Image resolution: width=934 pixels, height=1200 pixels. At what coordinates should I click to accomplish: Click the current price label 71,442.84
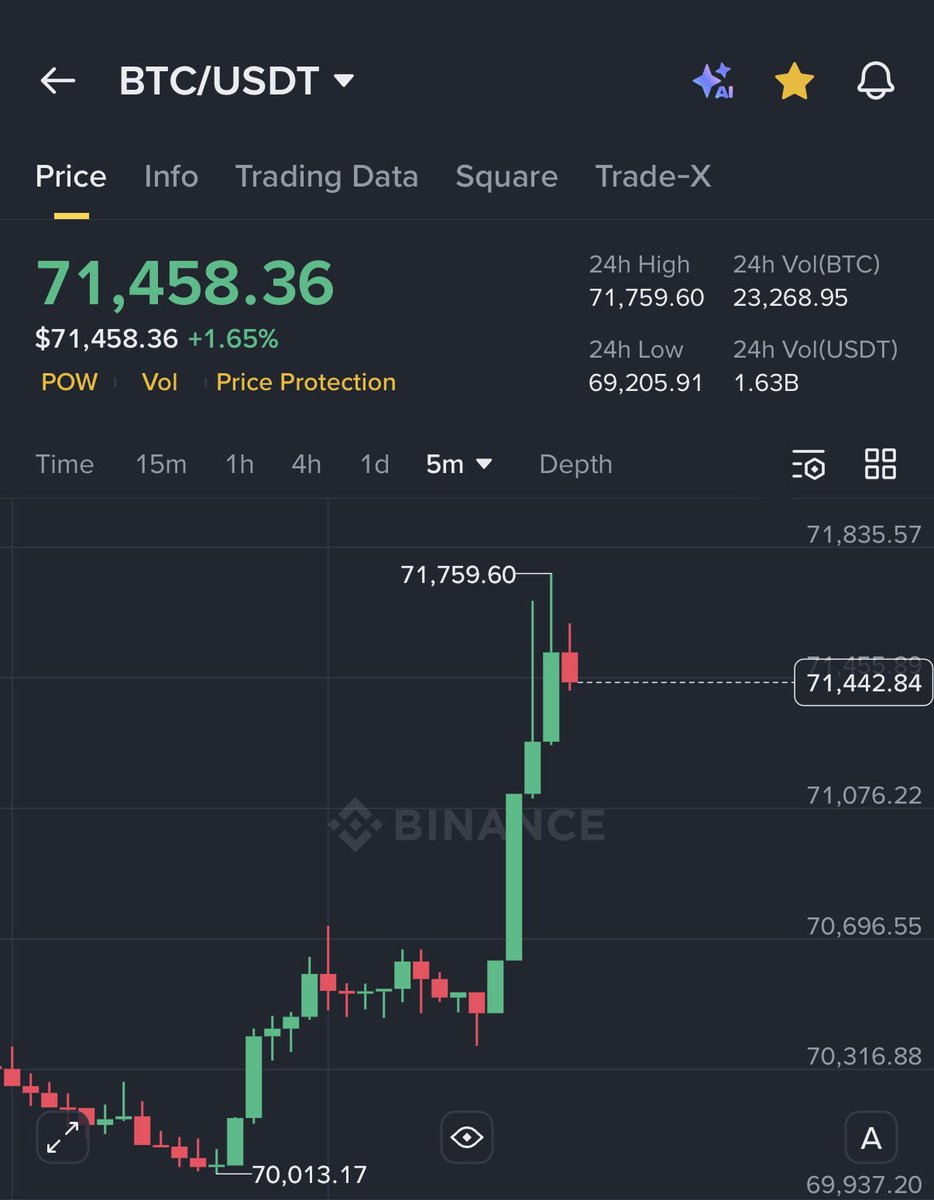click(863, 684)
